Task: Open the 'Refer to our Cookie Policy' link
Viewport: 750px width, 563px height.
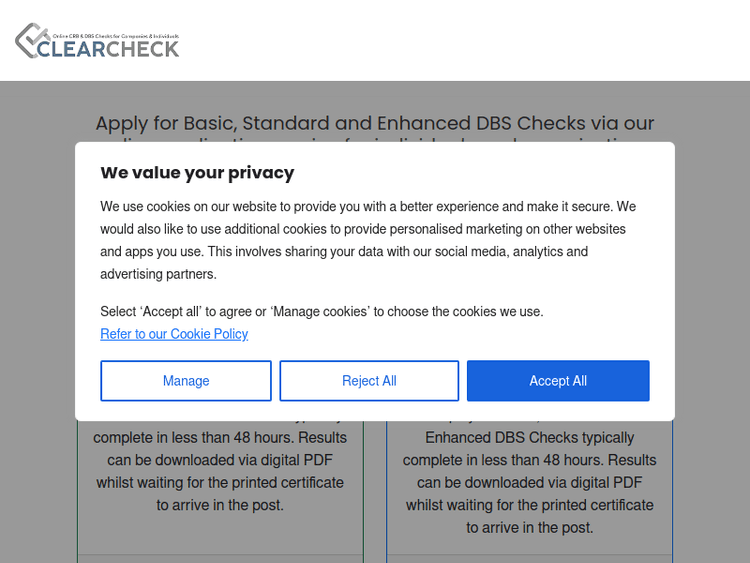Action: (x=174, y=334)
